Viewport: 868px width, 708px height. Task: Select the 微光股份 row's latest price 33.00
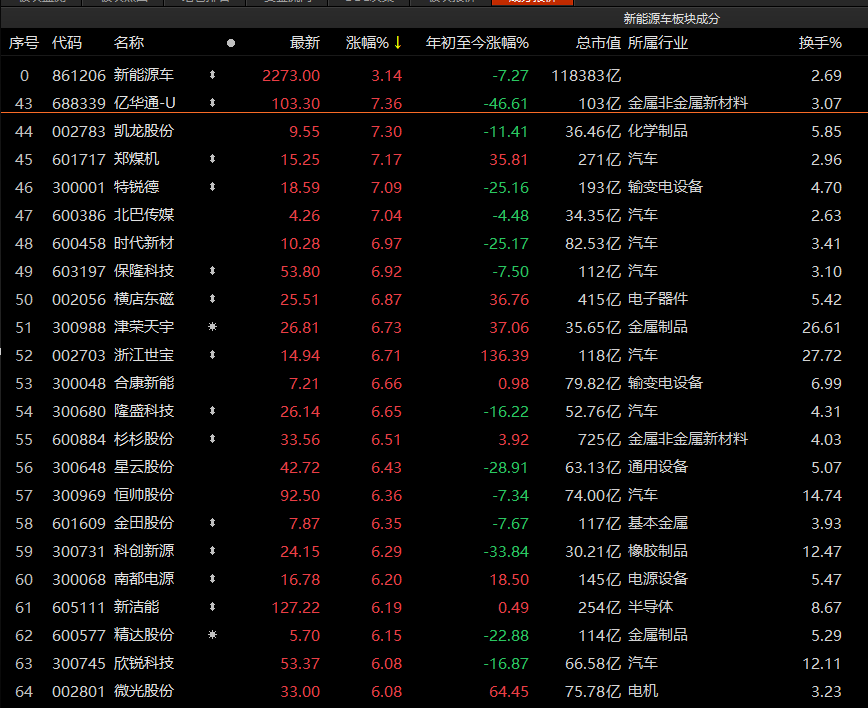click(300, 691)
